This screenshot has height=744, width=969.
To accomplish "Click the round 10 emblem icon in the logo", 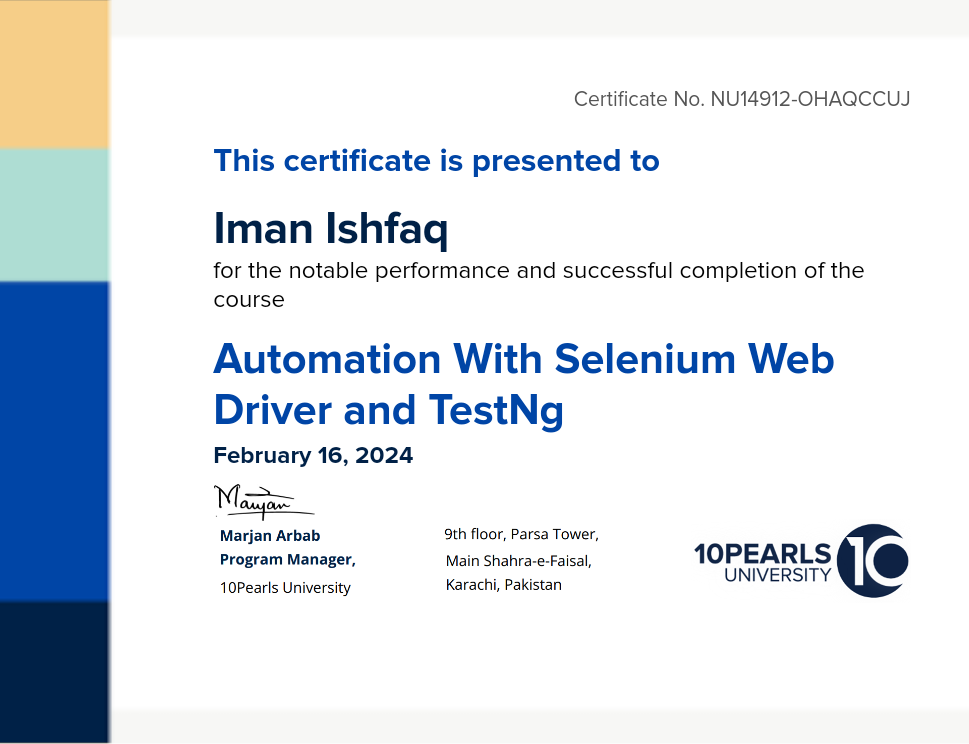I will 873,560.
